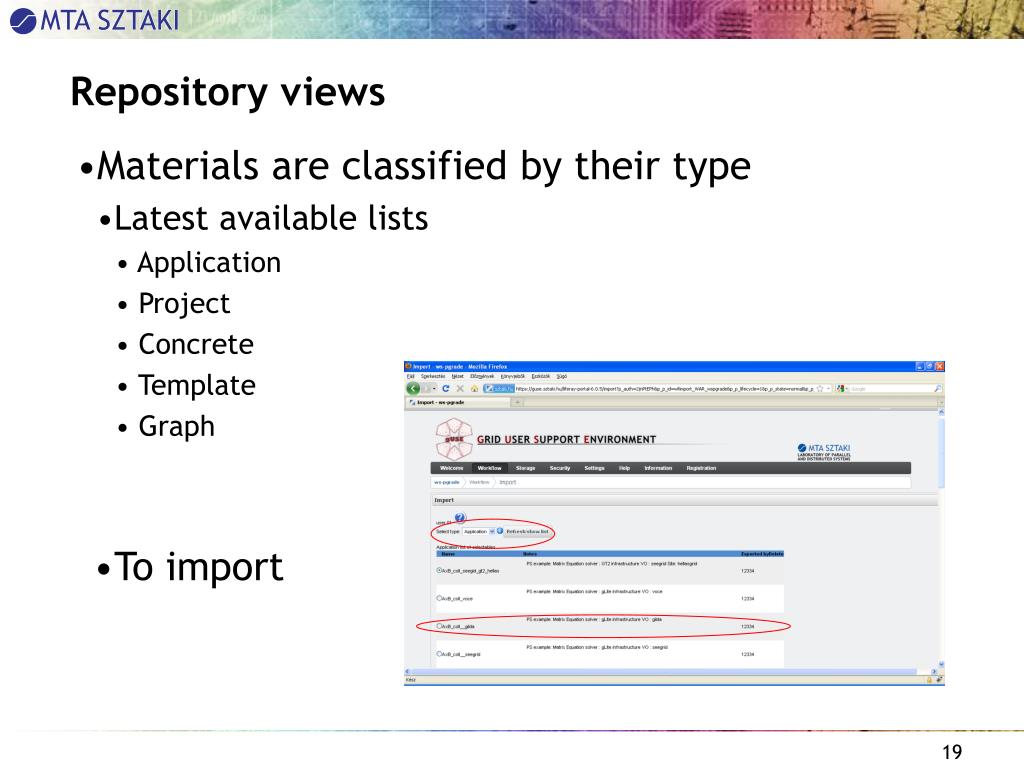
Task: Select AxB_coll__seegrid radio button
Action: [x=439, y=654]
